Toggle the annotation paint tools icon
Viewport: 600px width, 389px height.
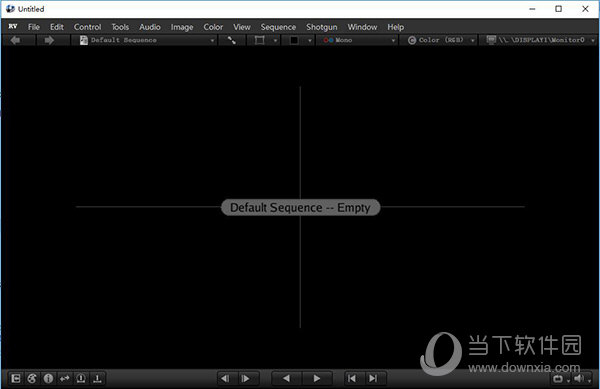[32, 378]
